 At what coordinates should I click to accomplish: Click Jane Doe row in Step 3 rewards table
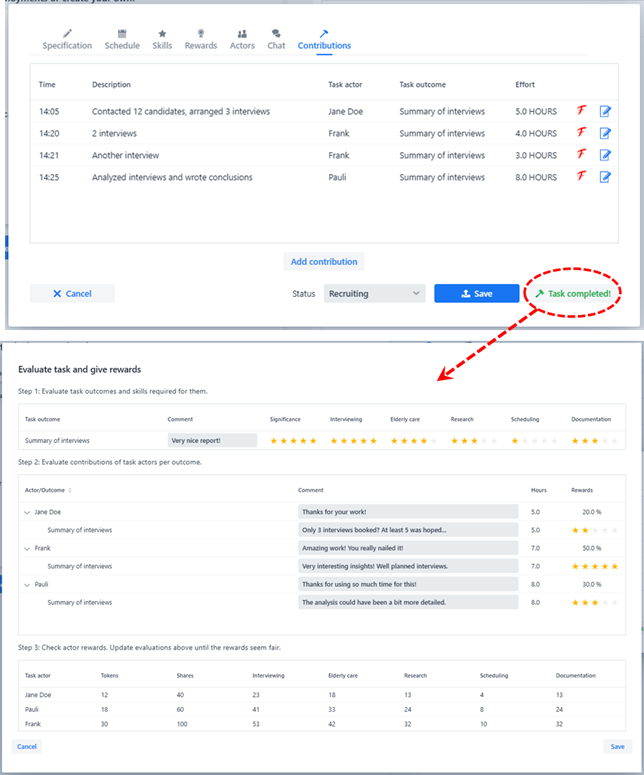tap(322, 694)
